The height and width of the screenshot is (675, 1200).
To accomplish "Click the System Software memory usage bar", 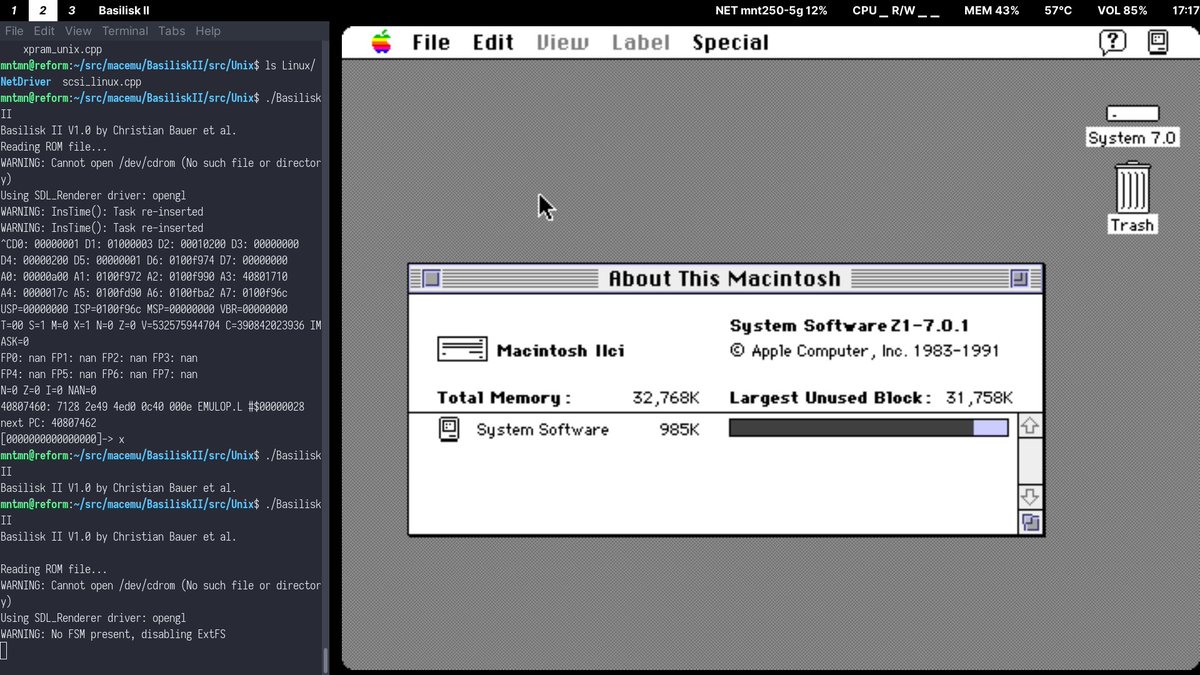I will tap(869, 428).
